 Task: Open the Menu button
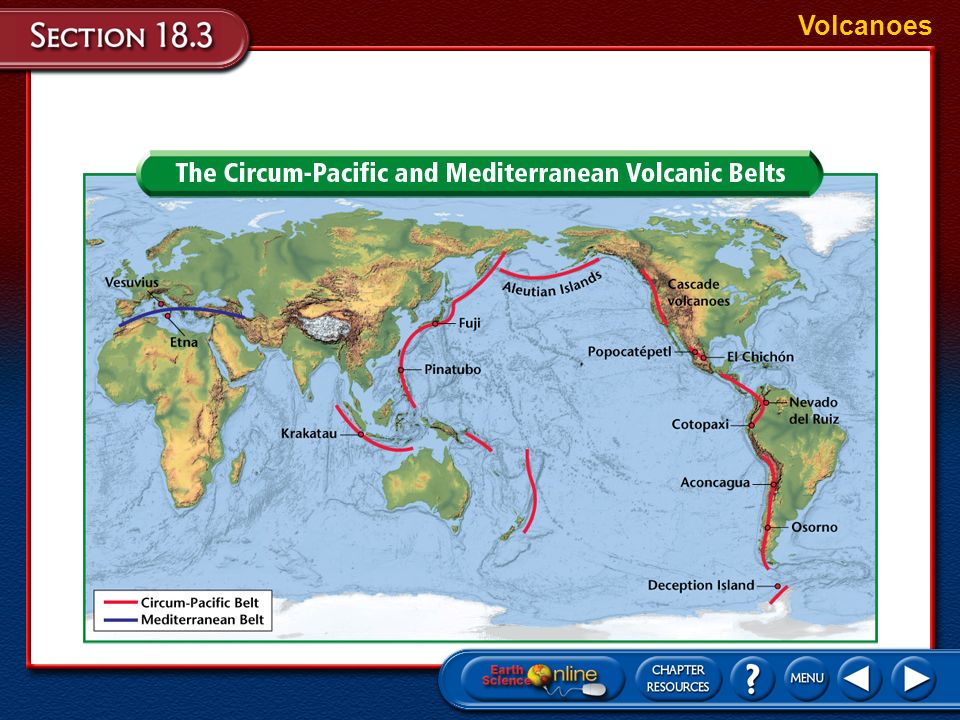coord(806,678)
